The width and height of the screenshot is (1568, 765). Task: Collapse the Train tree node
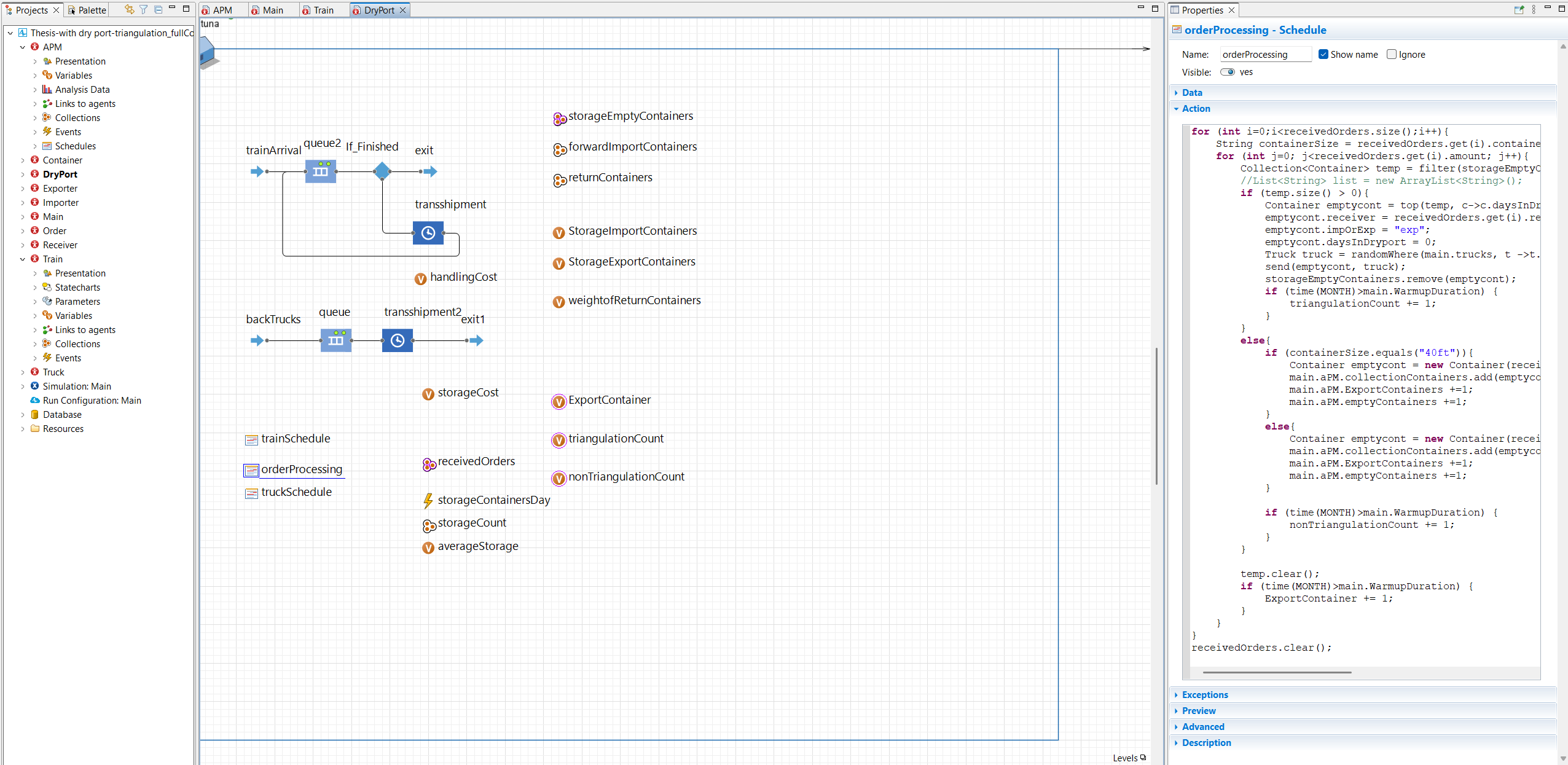pos(23,259)
